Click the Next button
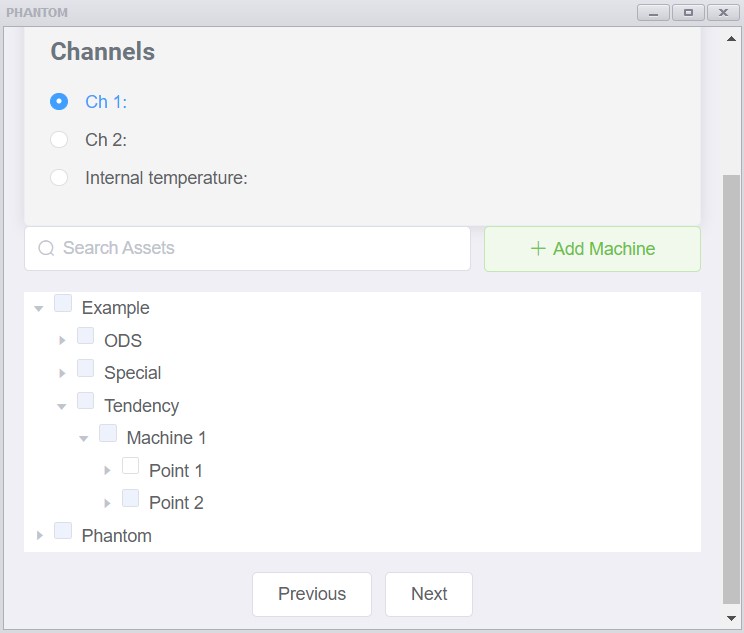 pos(429,594)
